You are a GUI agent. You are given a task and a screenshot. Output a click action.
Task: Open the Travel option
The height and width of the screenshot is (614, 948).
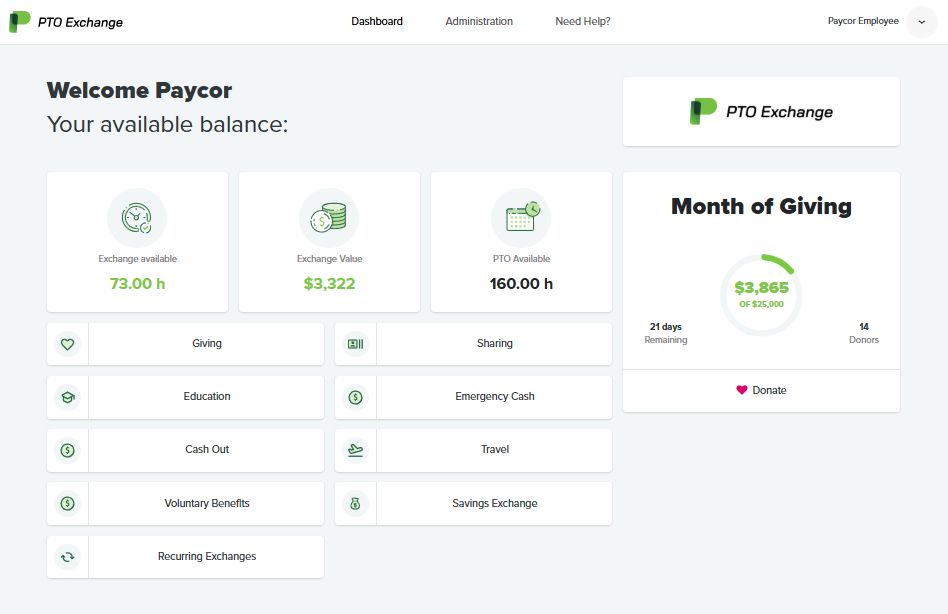coord(495,450)
